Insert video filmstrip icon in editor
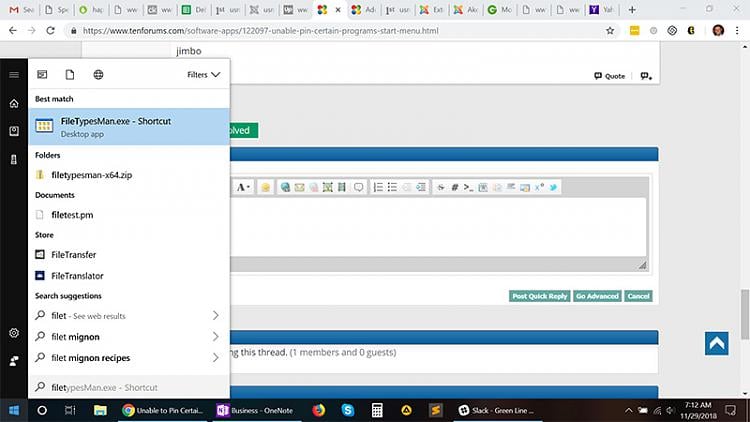The image size is (750, 422). click(x=342, y=187)
